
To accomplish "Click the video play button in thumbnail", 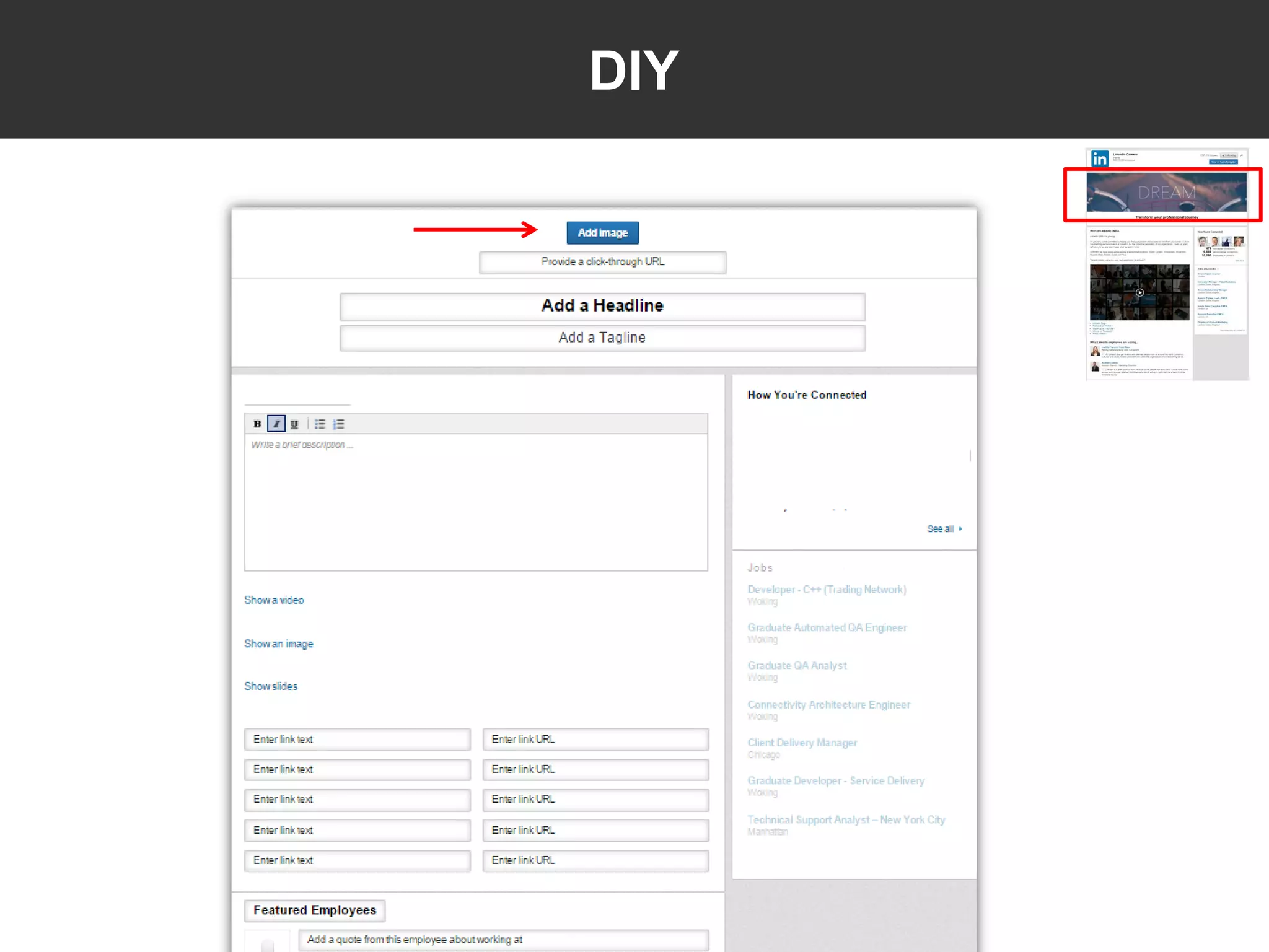I will [1139, 292].
